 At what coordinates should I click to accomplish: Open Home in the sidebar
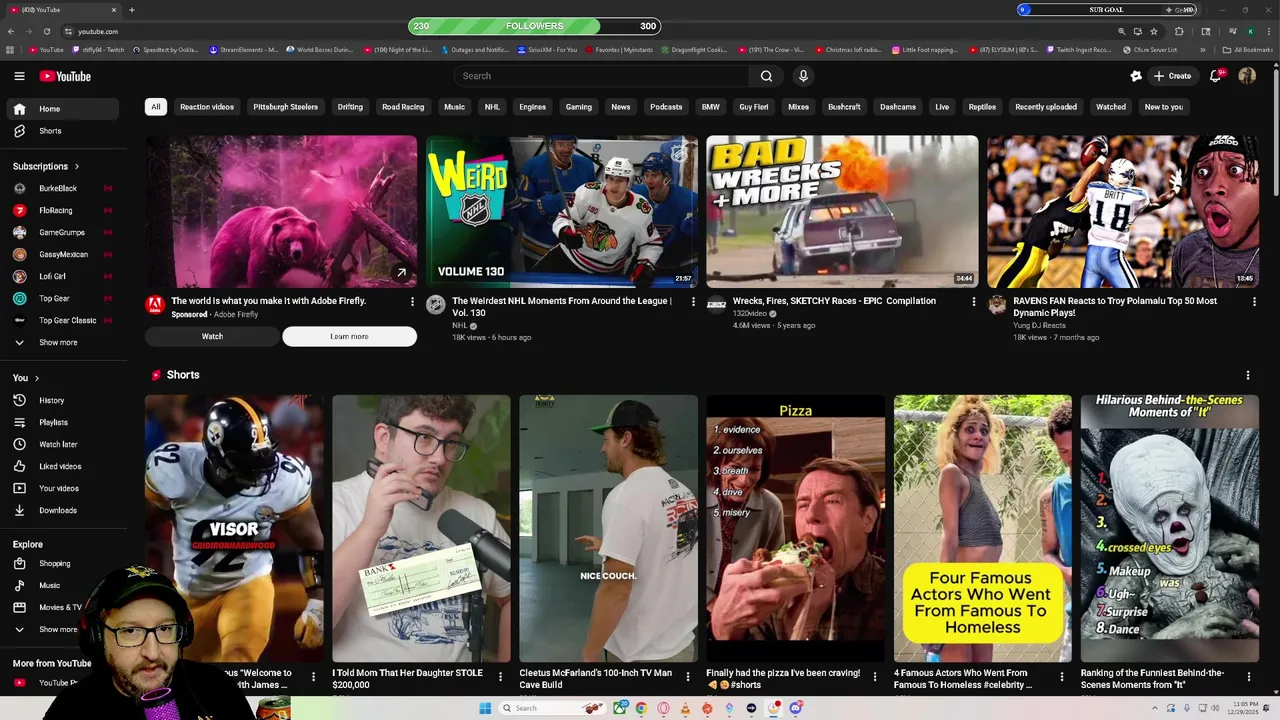coord(63,109)
